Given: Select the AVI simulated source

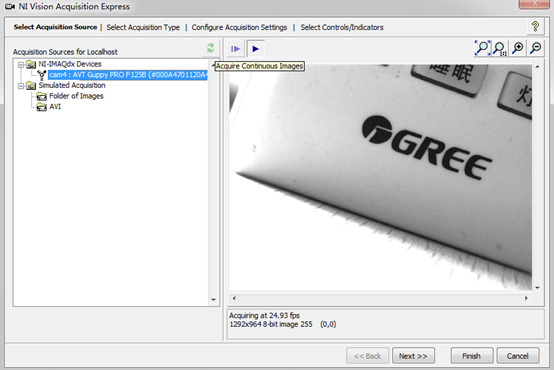Looking at the screenshot, I should pos(55,107).
